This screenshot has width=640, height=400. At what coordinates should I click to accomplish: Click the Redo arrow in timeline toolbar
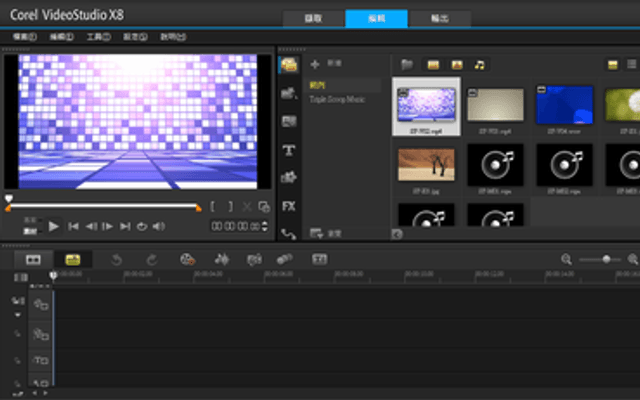pyautogui.click(x=152, y=260)
